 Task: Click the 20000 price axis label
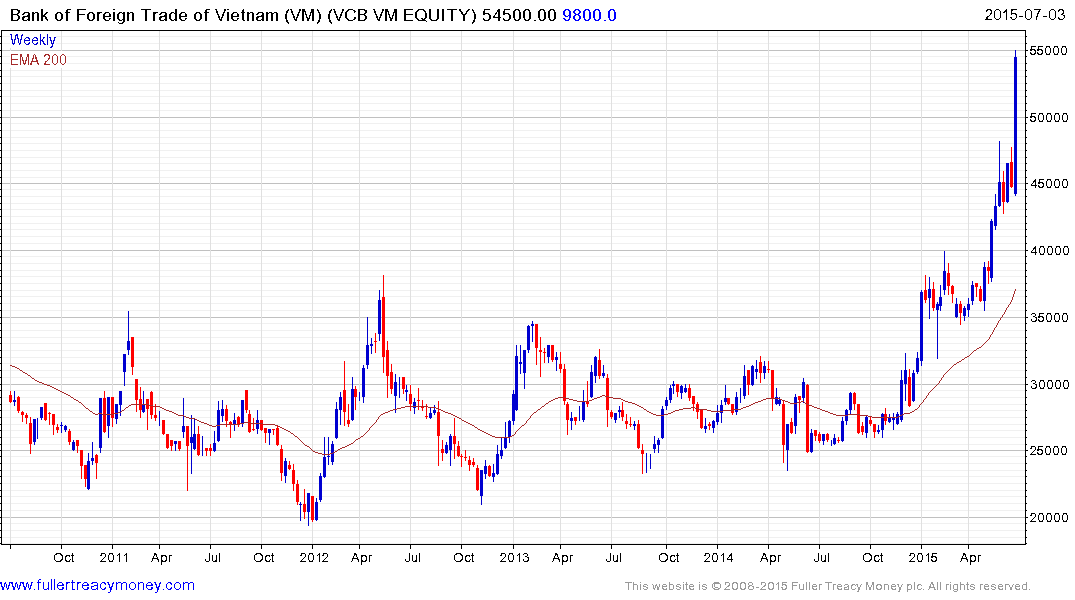[x=1048, y=518]
